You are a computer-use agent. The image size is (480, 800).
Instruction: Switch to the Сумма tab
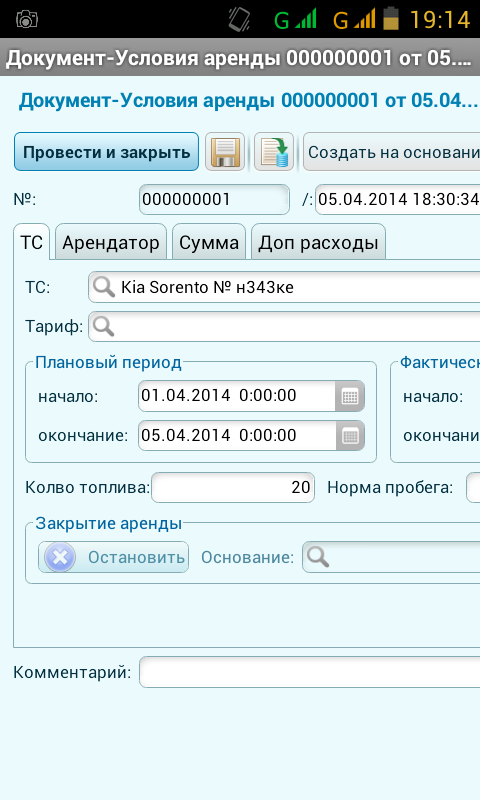click(x=209, y=242)
